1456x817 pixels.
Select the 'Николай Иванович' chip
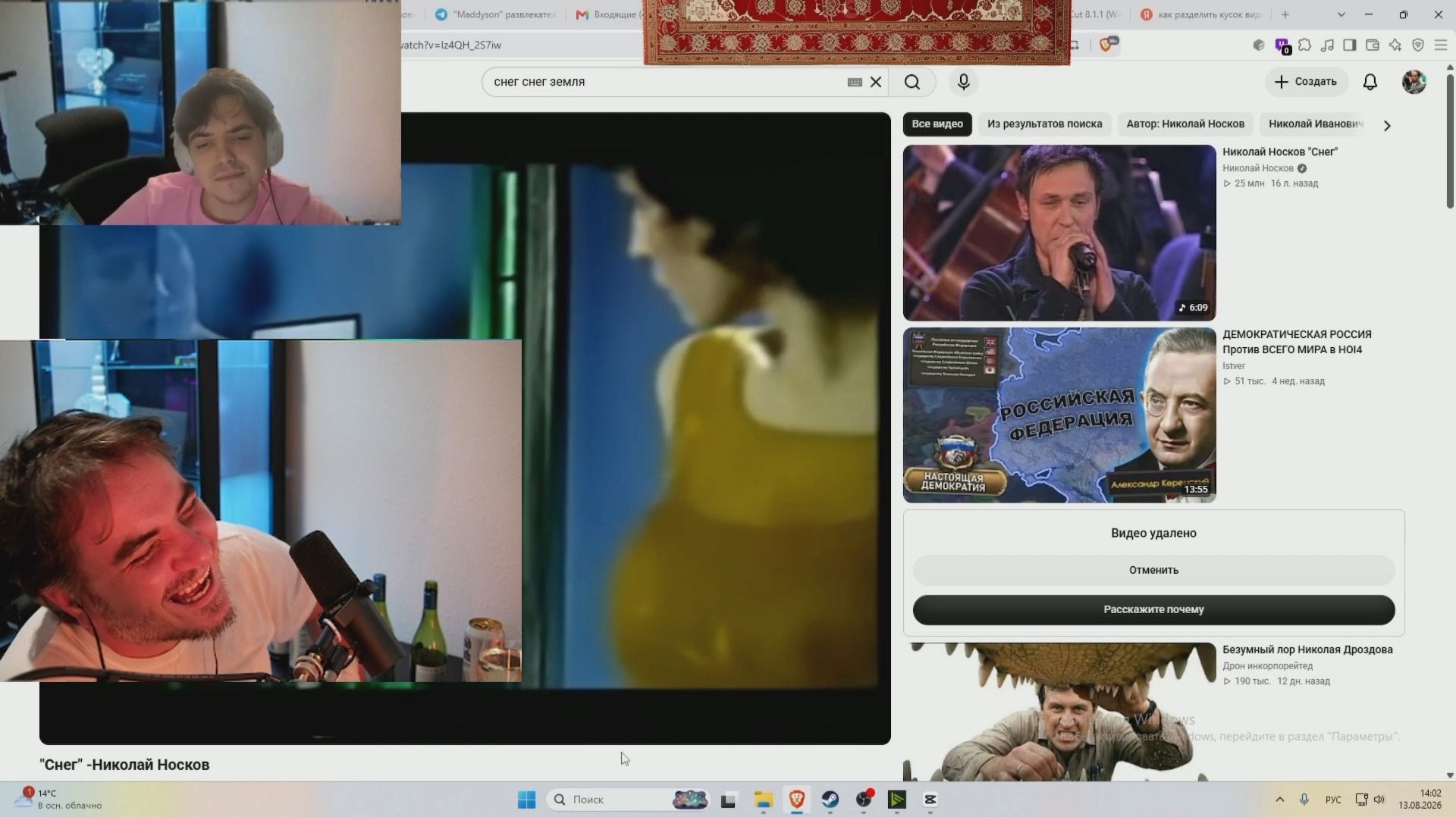click(x=1316, y=124)
